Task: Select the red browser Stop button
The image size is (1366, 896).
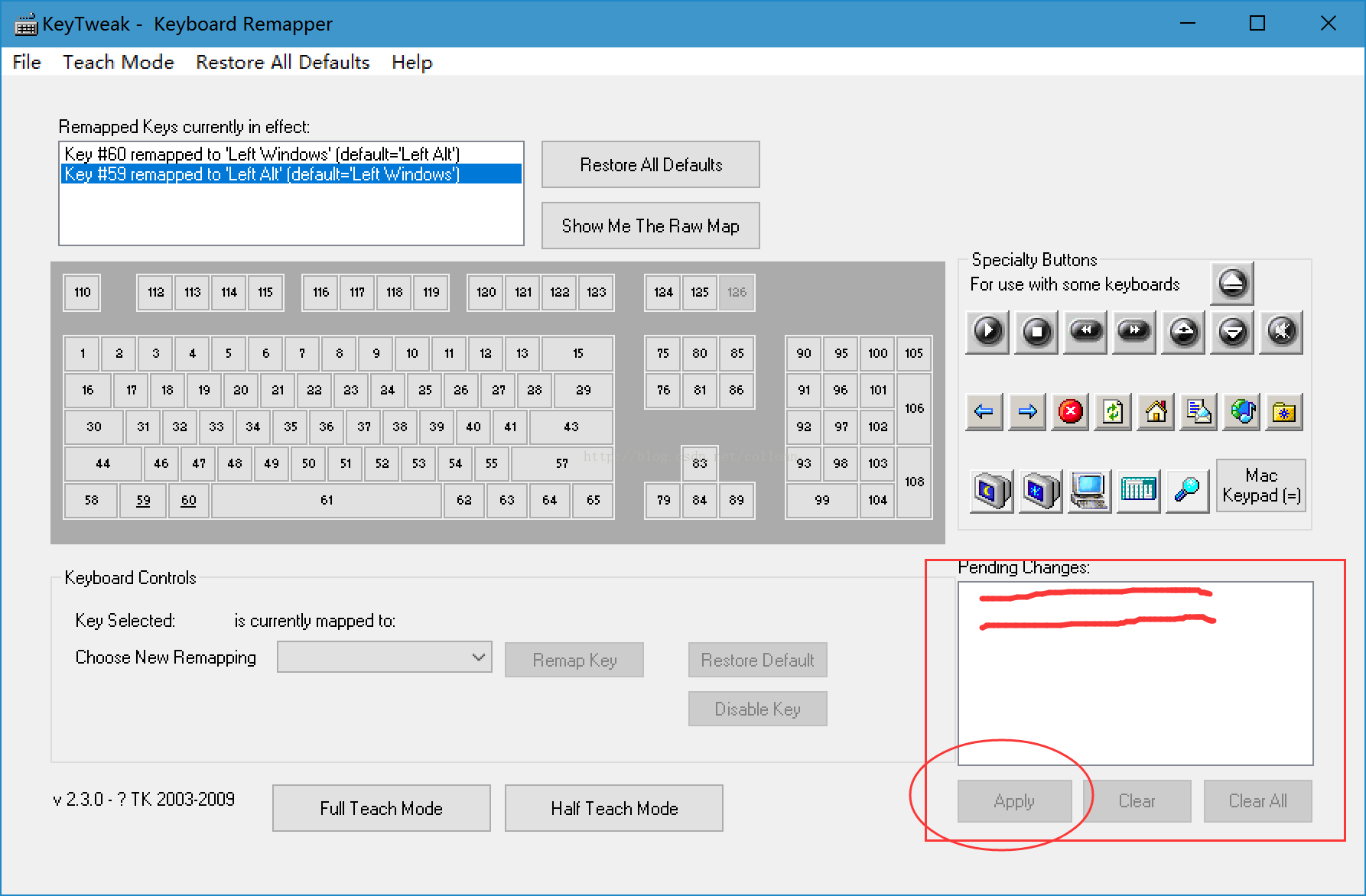Action: (1070, 412)
